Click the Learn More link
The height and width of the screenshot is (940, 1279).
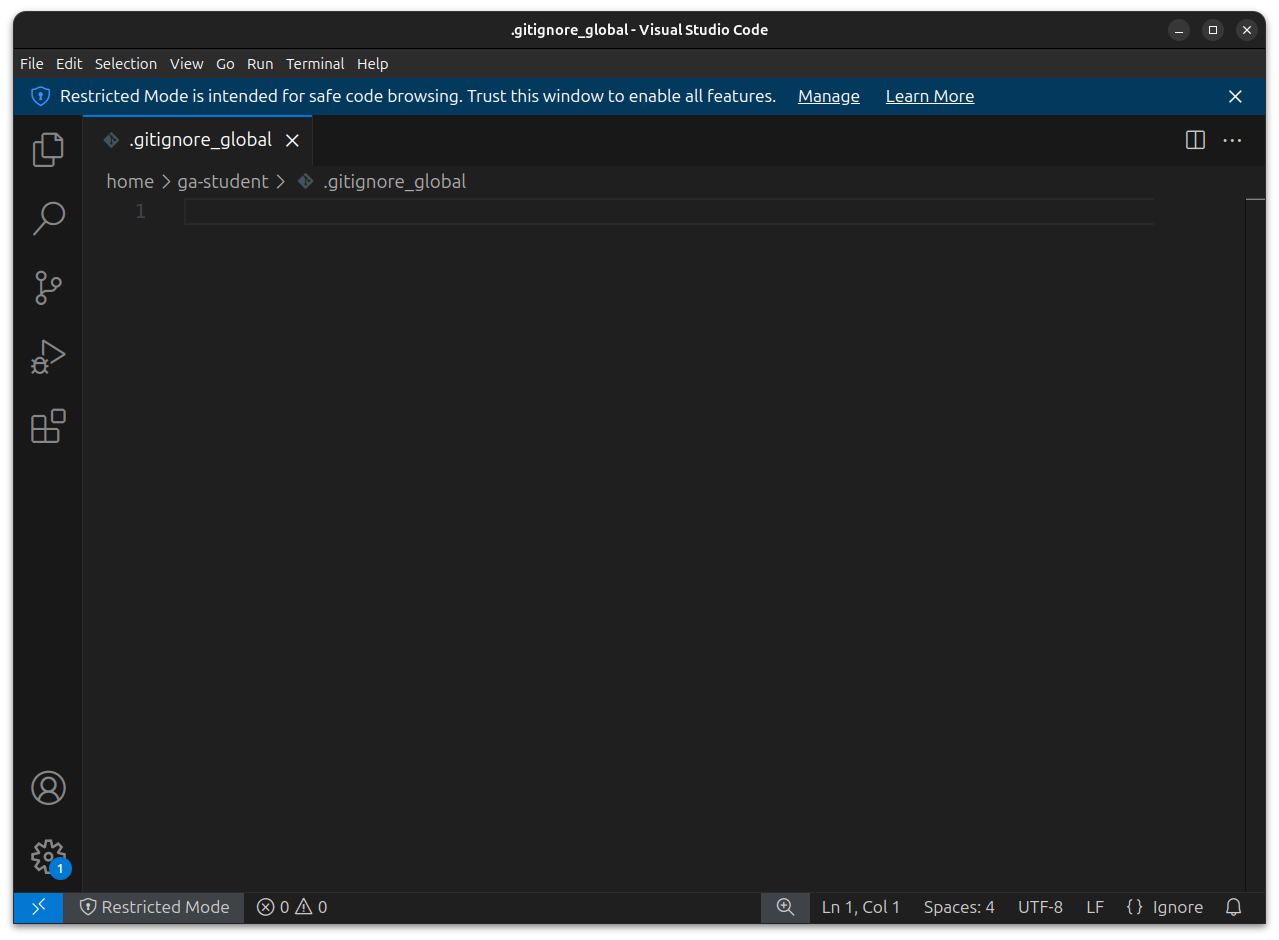pos(929,96)
